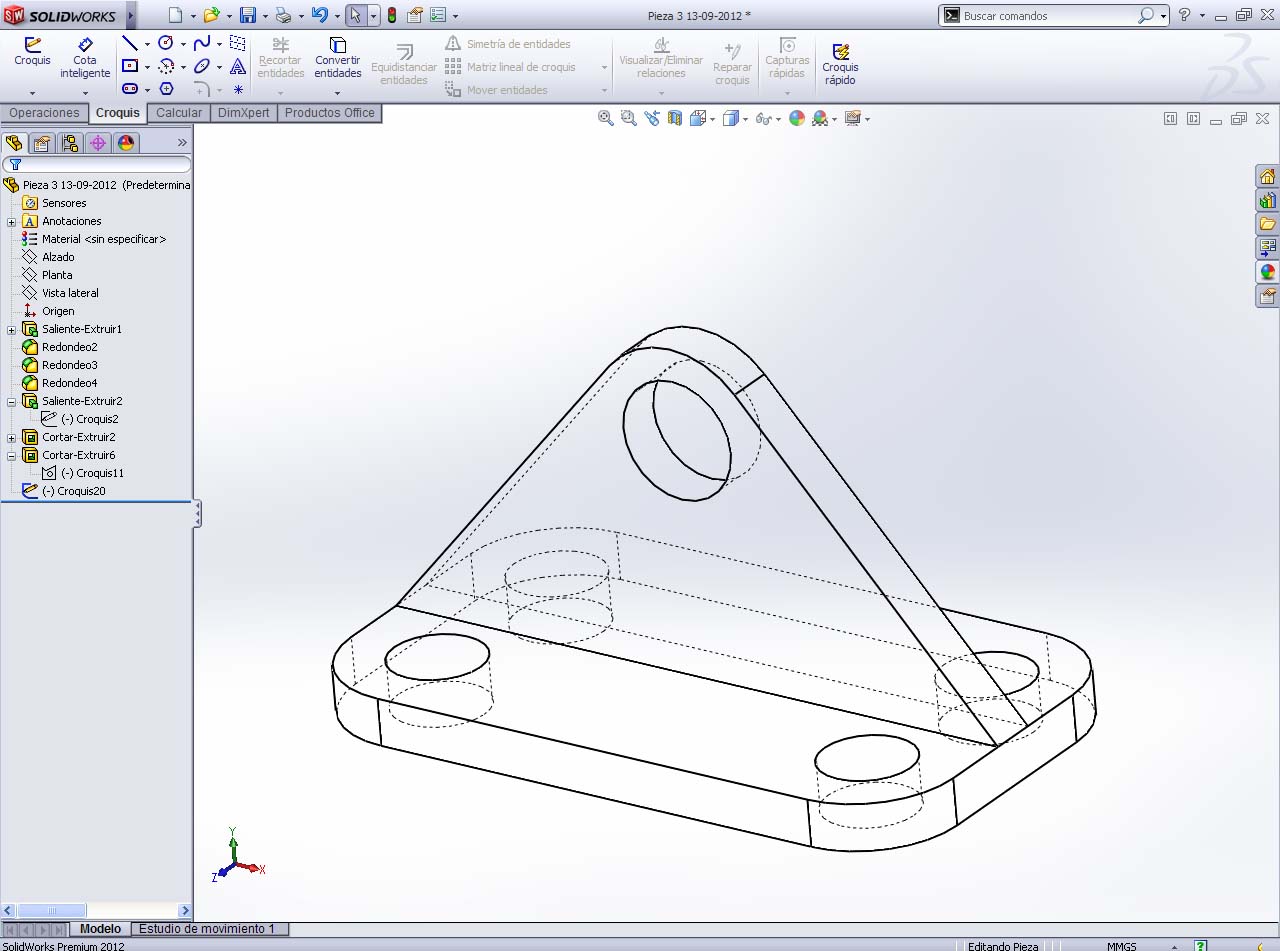
Task: Select the Straight Slot tool
Action: [x=130, y=89]
